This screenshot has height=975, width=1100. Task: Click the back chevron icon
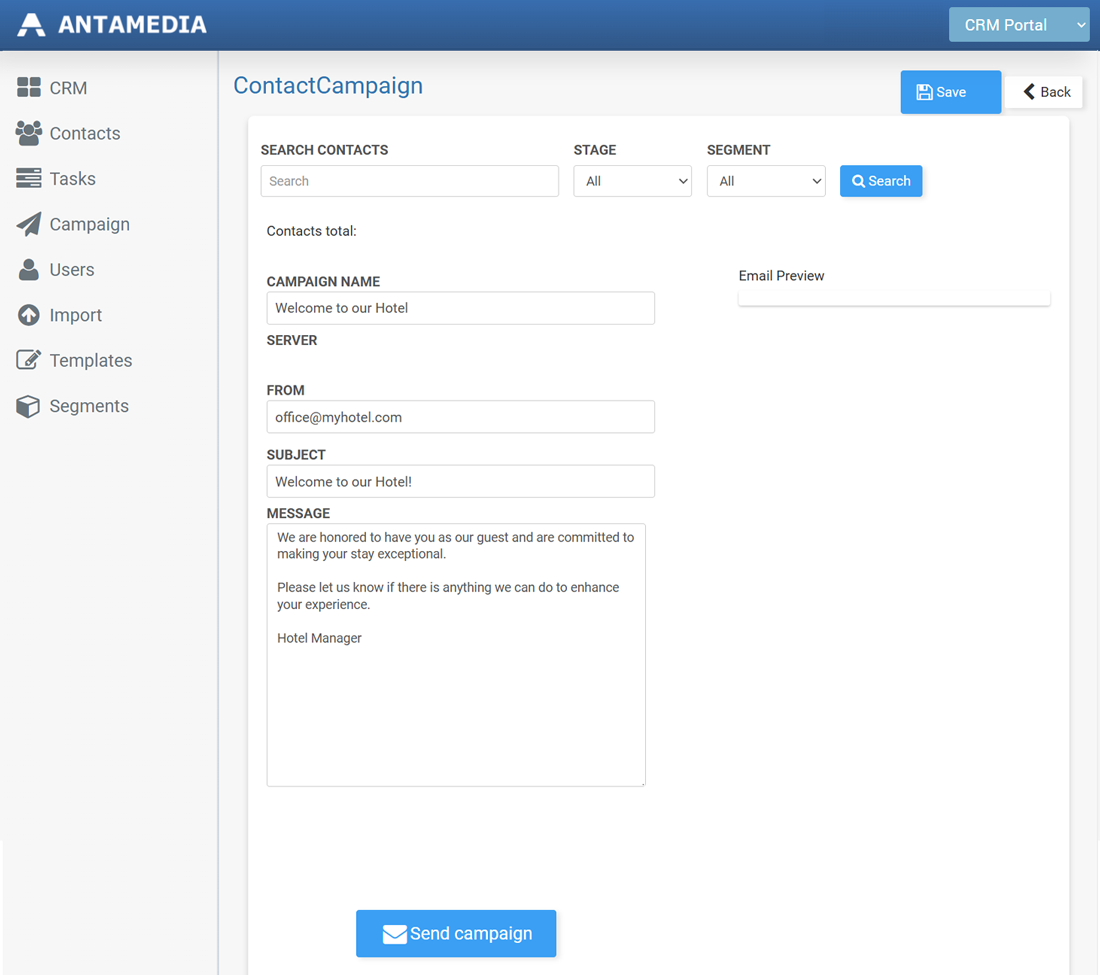[x=1029, y=92]
